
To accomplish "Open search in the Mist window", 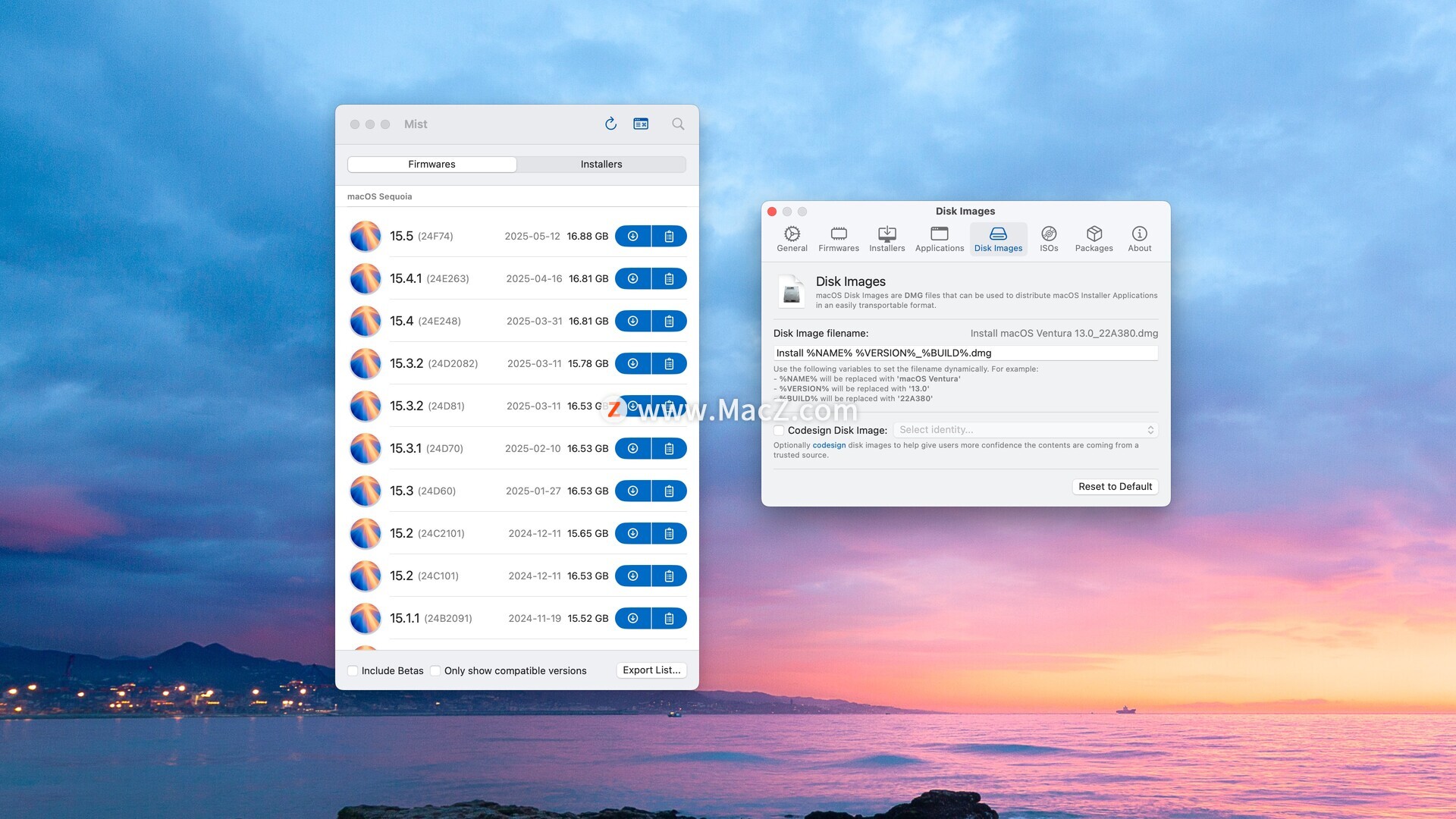I will click(678, 124).
